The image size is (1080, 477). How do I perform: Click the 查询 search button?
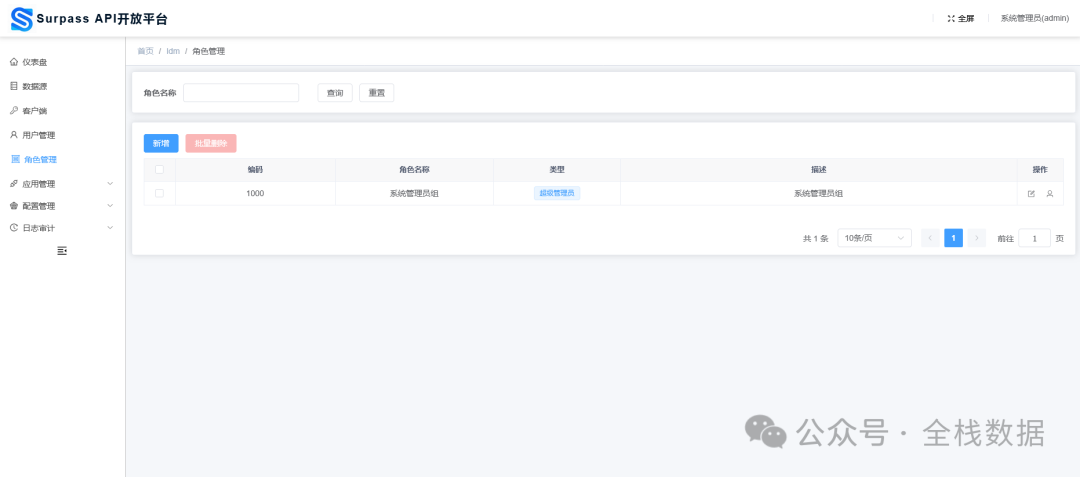pos(335,93)
